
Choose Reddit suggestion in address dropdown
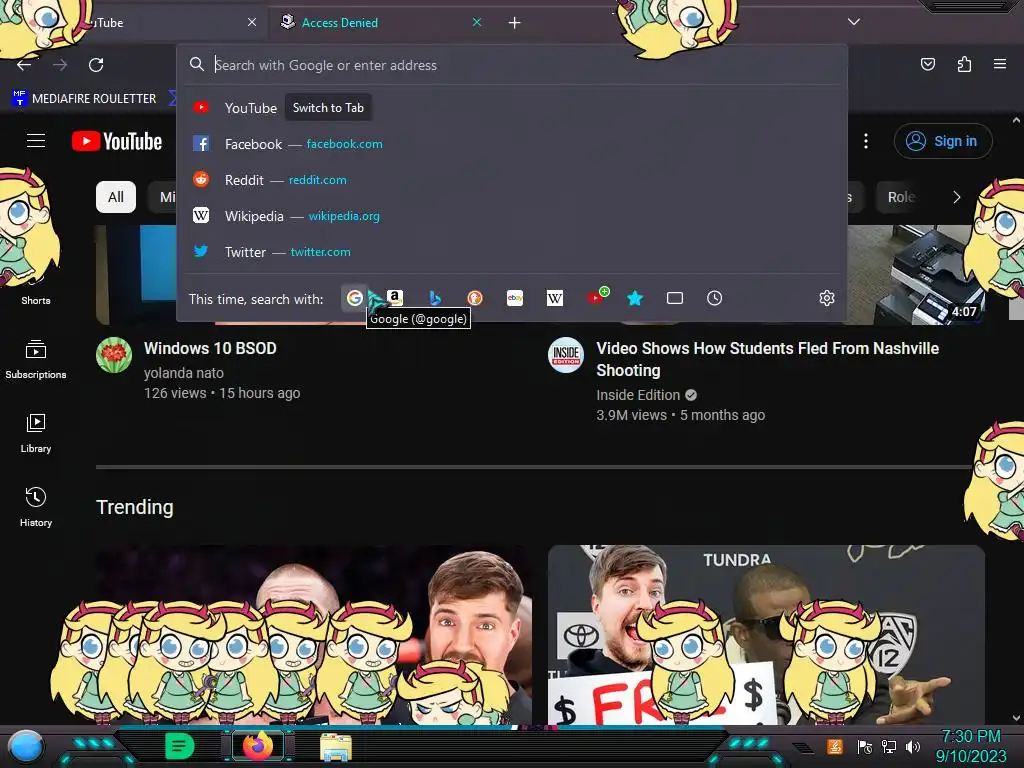coord(511,180)
